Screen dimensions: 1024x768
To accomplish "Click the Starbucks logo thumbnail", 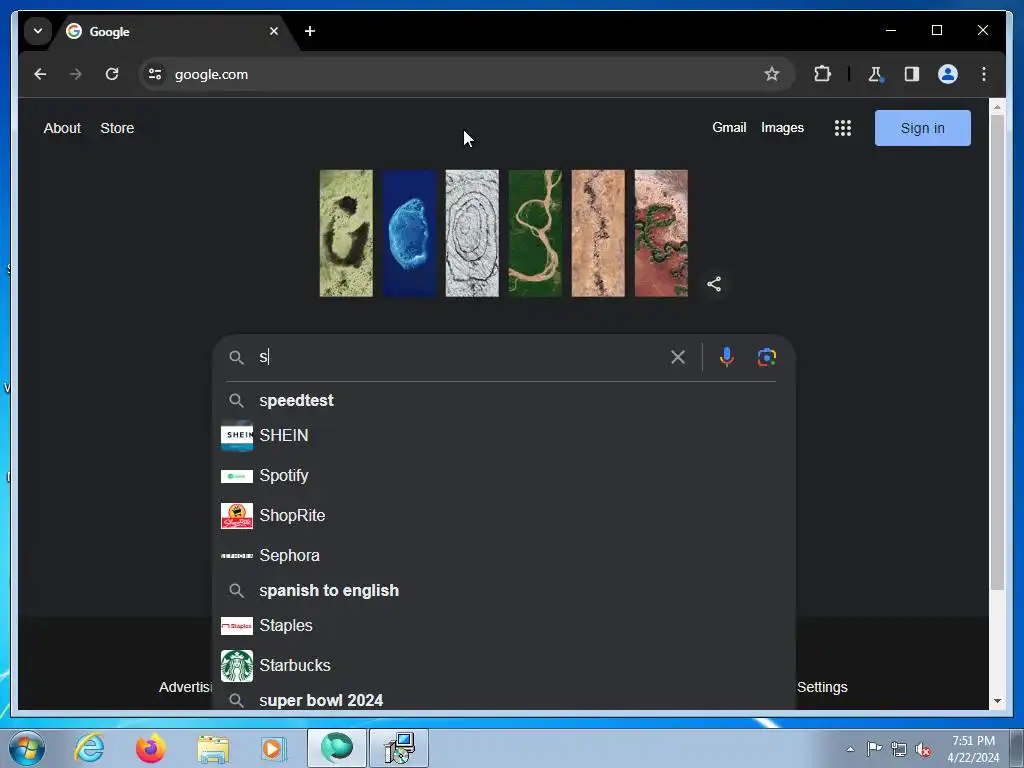I will (236, 665).
